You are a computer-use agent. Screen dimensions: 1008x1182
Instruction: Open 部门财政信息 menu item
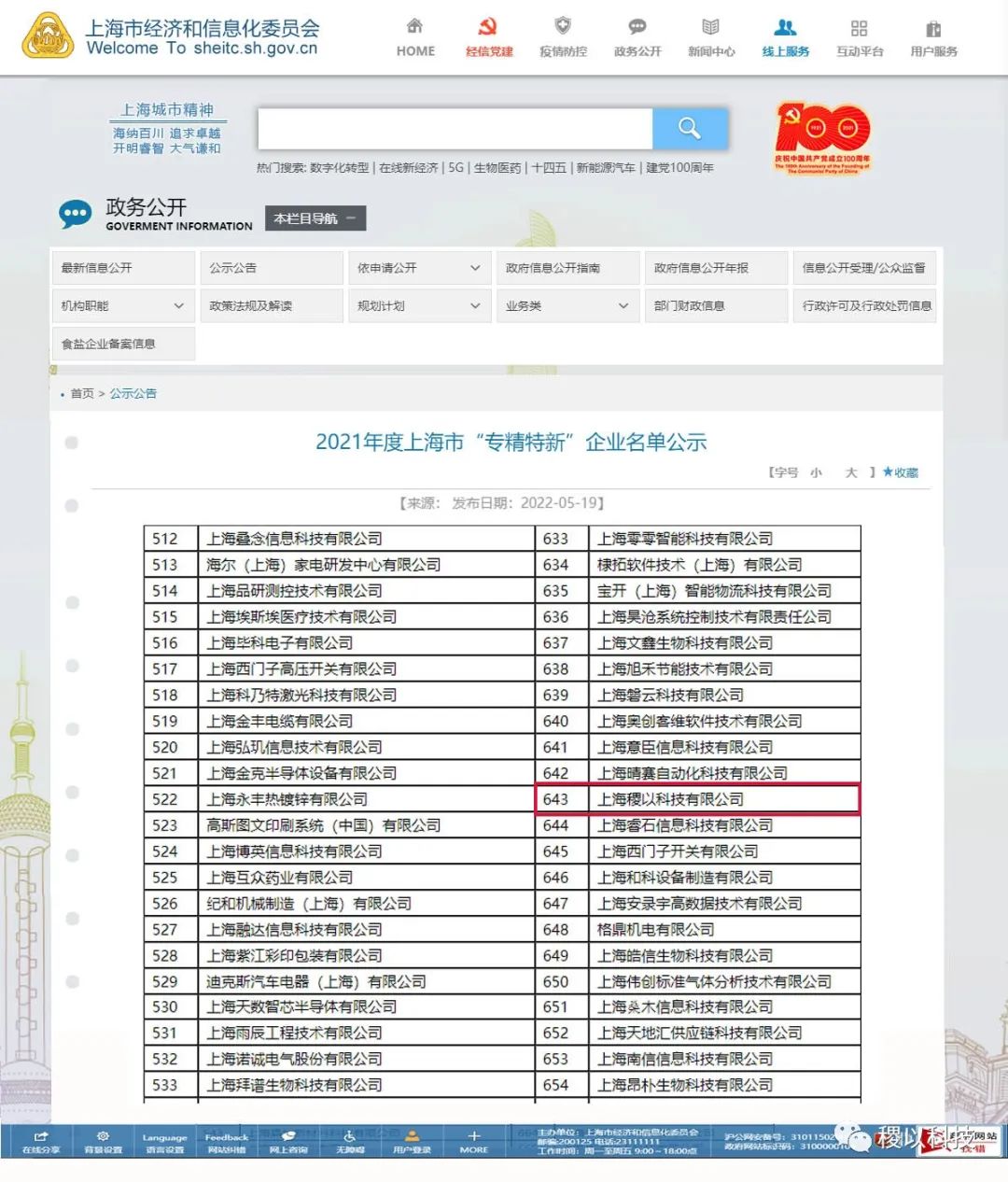[x=716, y=305]
